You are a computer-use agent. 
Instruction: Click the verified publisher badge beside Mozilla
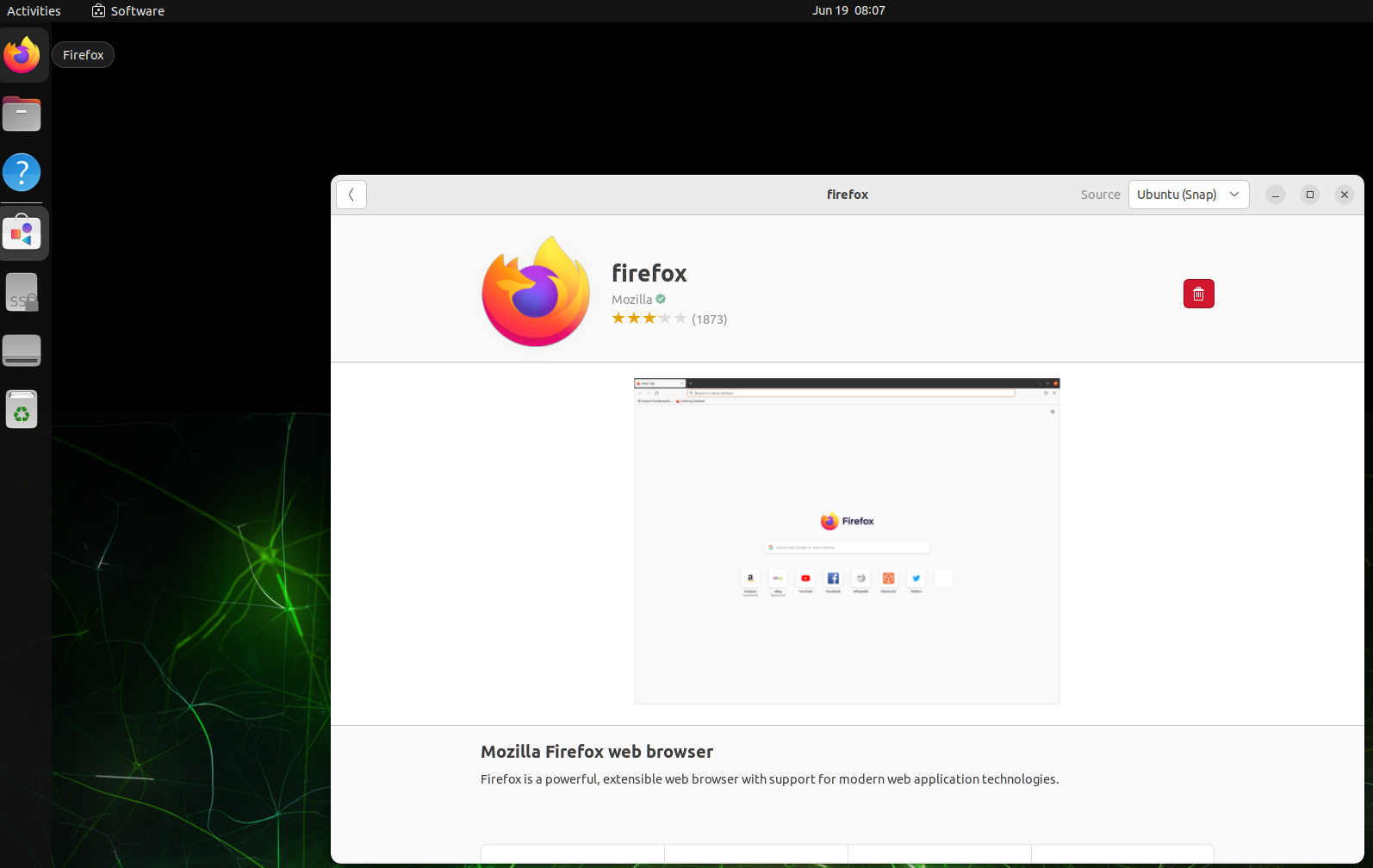pyautogui.click(x=661, y=299)
